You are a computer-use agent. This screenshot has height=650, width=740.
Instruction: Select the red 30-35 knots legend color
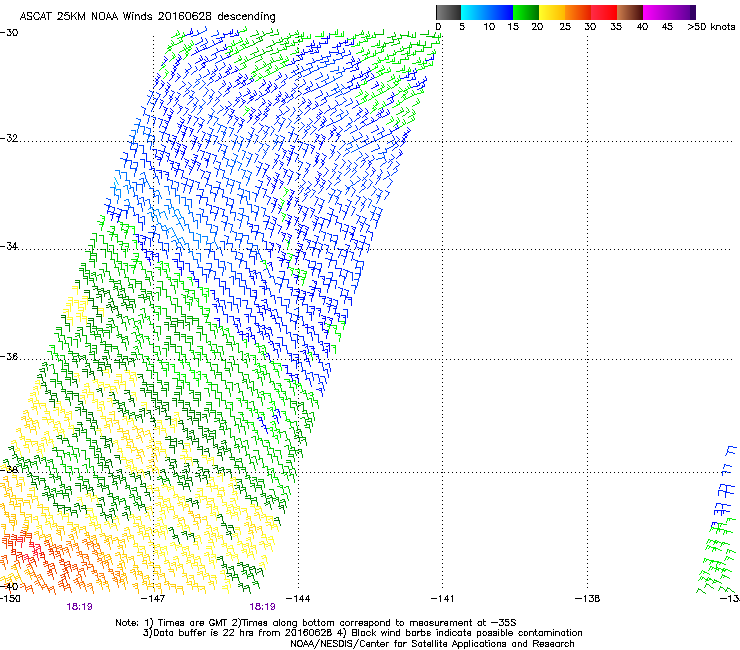point(604,12)
